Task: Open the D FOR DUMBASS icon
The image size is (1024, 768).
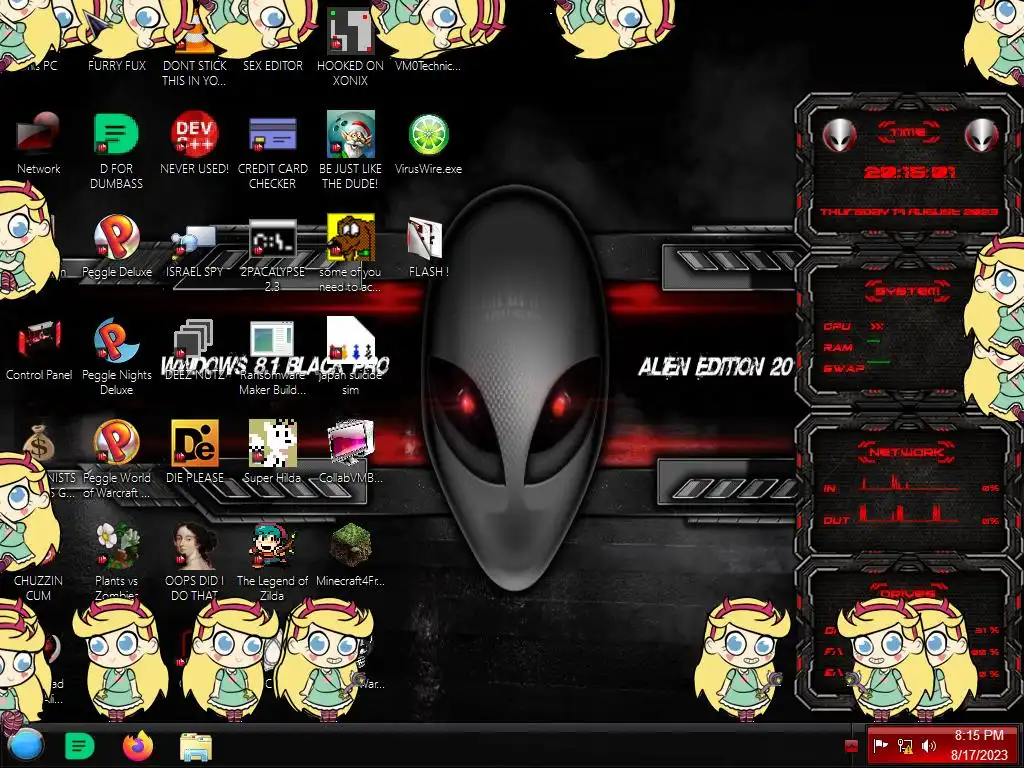Action: (116, 134)
